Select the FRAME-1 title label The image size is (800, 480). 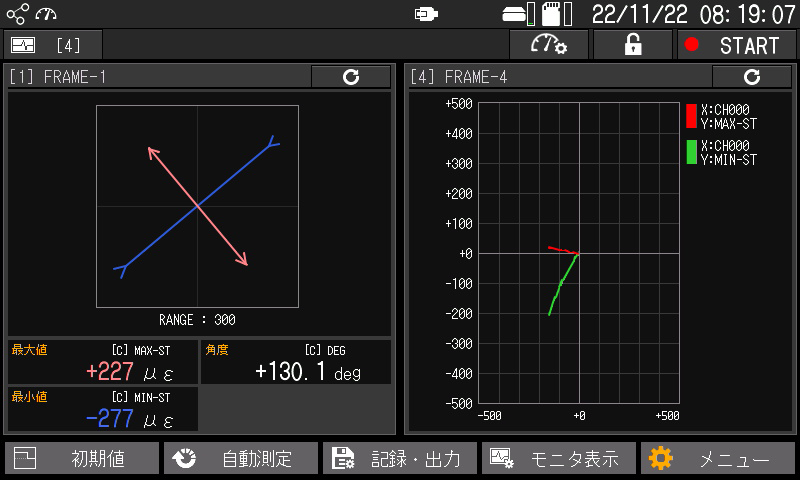point(58,77)
